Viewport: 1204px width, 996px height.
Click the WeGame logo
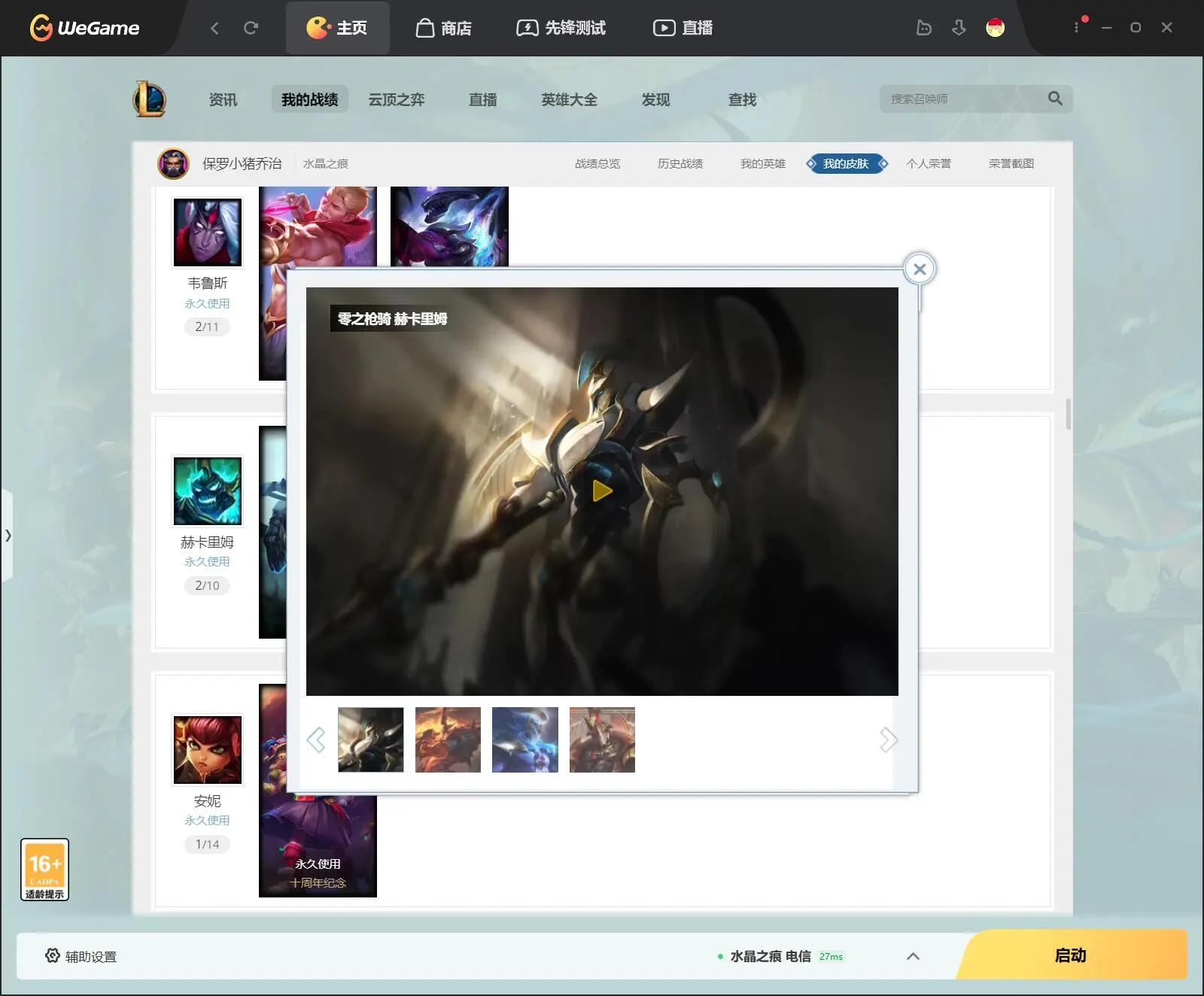(84, 28)
